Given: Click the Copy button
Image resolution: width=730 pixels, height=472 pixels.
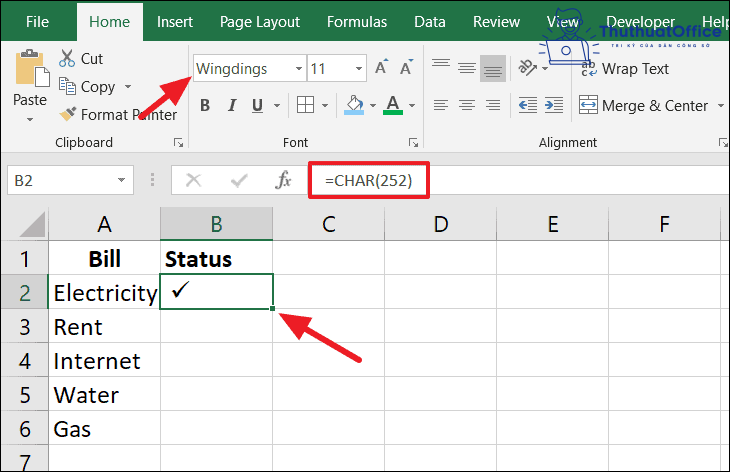Looking at the screenshot, I should click(x=87, y=87).
